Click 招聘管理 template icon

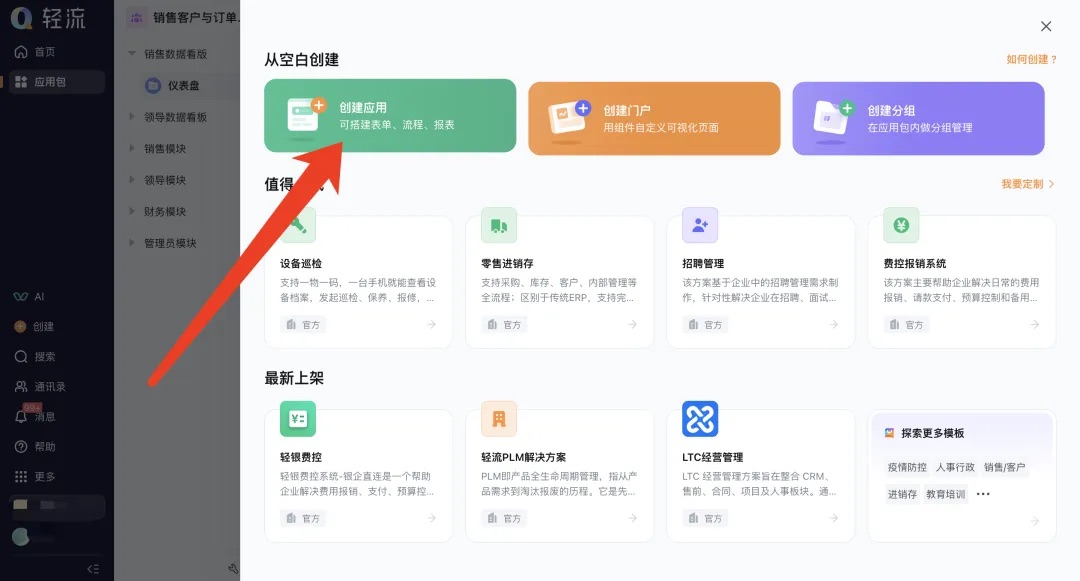click(700, 225)
